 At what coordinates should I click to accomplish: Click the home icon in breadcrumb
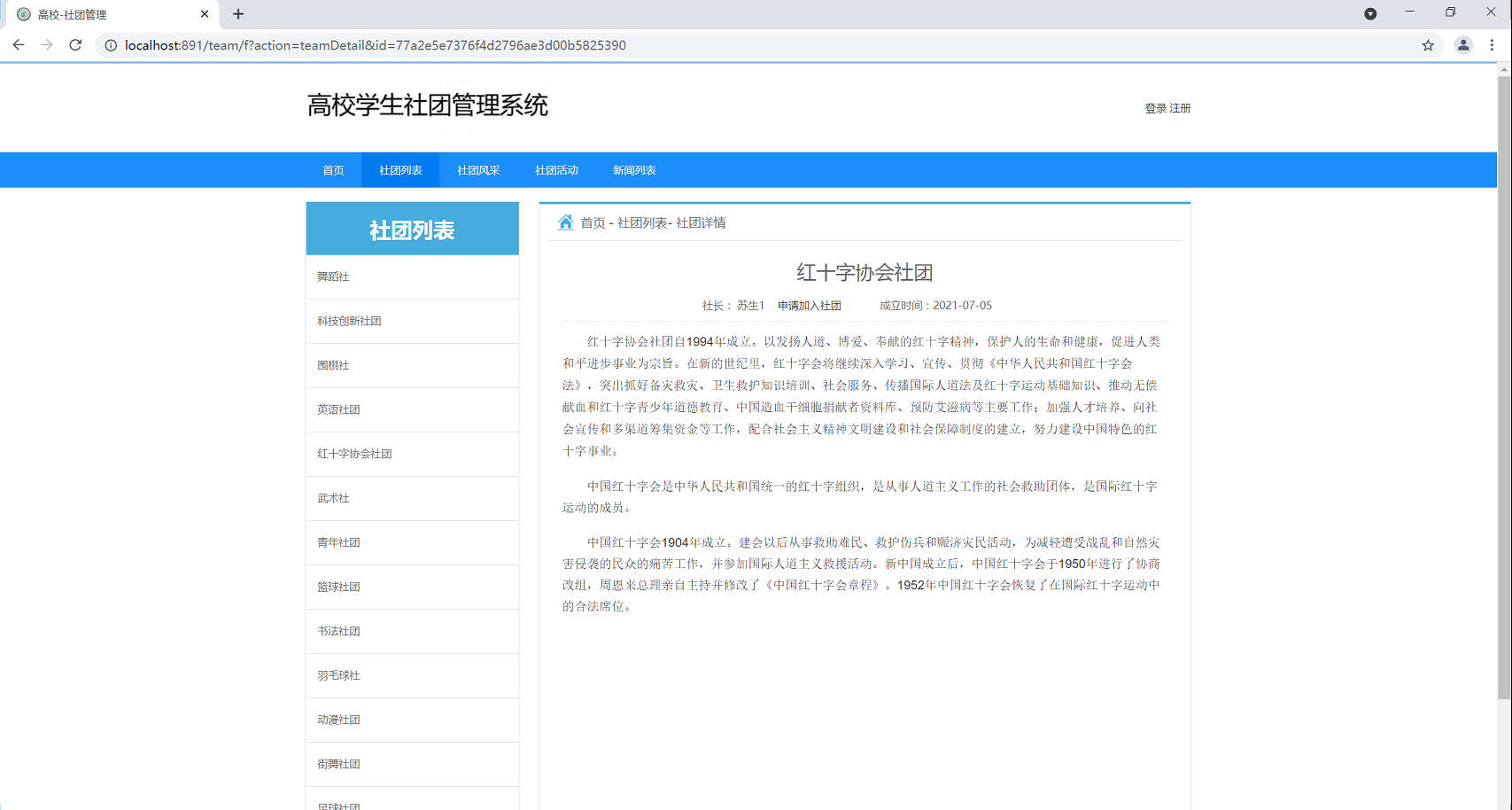tap(565, 222)
